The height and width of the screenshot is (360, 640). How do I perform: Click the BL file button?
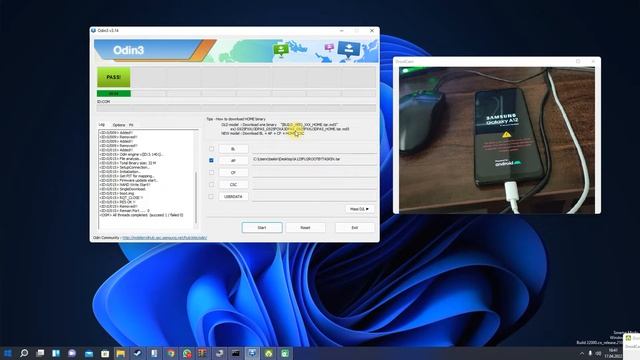[x=233, y=149]
